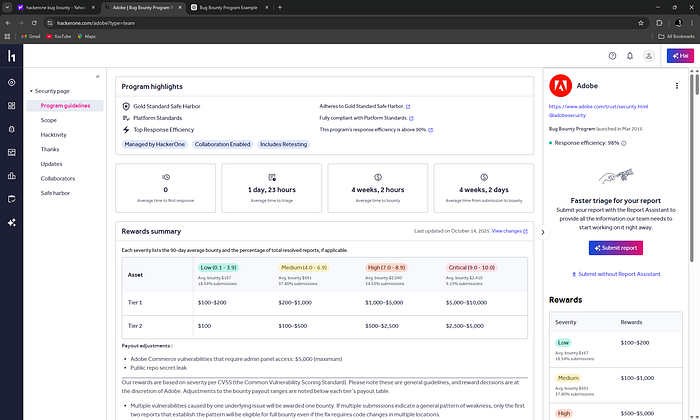
Task: Click the sparkle AI icon in sidebar
Action: (x=12, y=222)
